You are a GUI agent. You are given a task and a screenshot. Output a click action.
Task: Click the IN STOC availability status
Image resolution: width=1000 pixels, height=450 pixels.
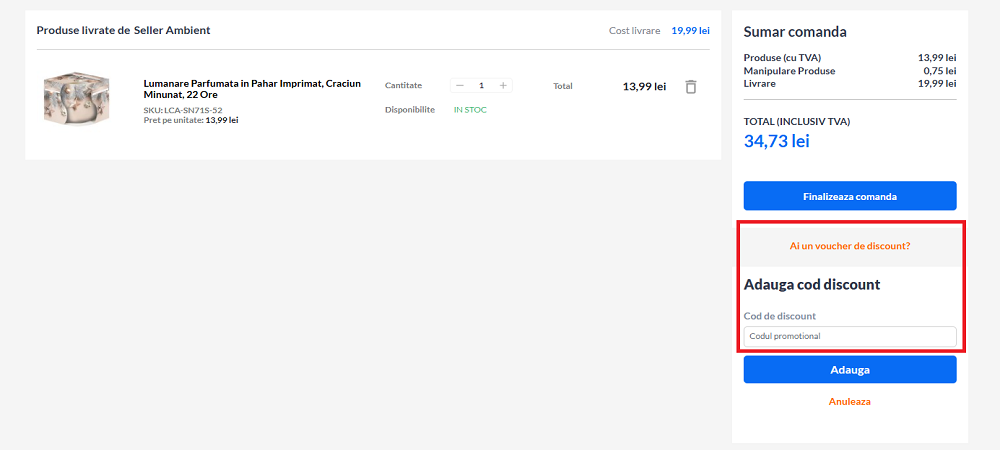(470, 110)
